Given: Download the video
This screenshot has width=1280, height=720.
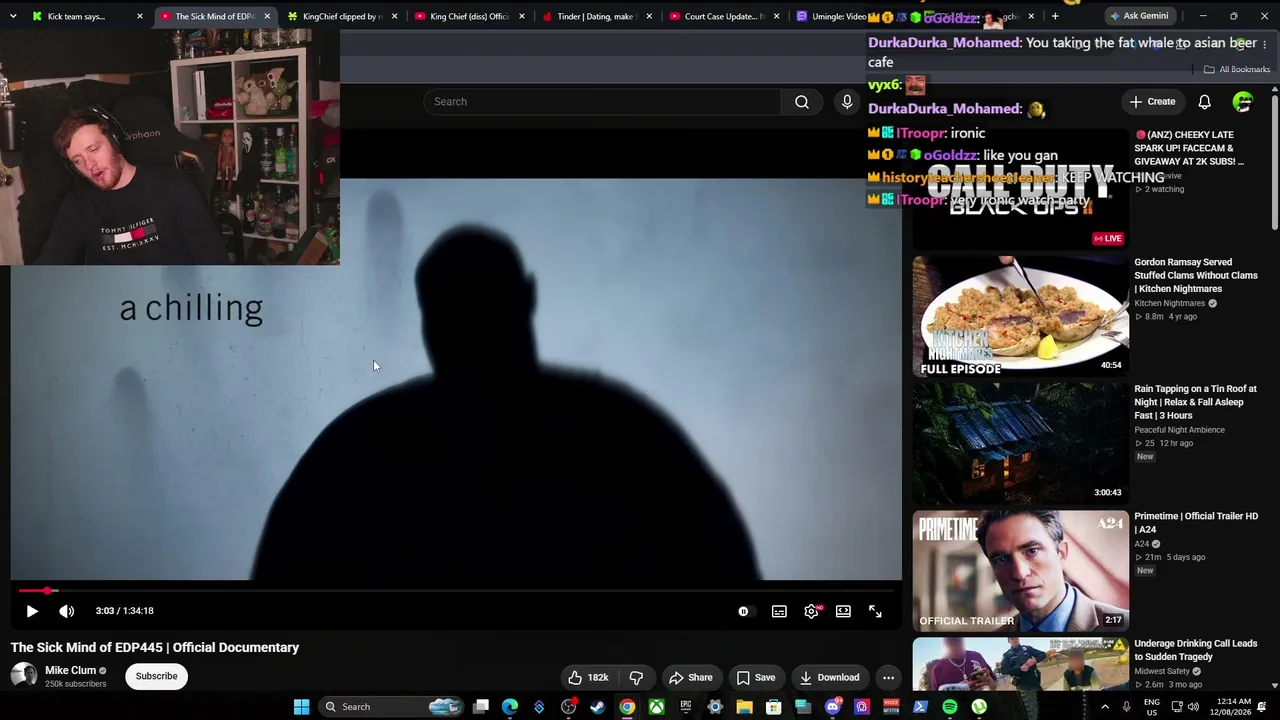Looking at the screenshot, I should tap(829, 677).
